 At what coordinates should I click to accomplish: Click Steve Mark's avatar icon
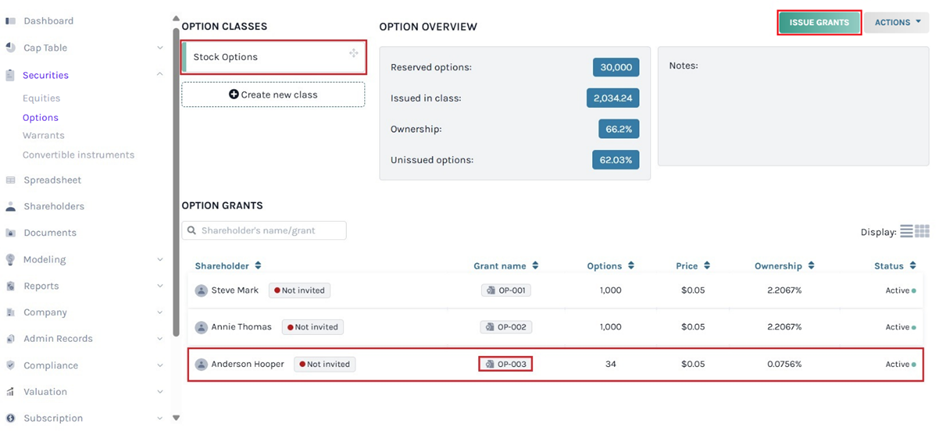click(x=201, y=290)
